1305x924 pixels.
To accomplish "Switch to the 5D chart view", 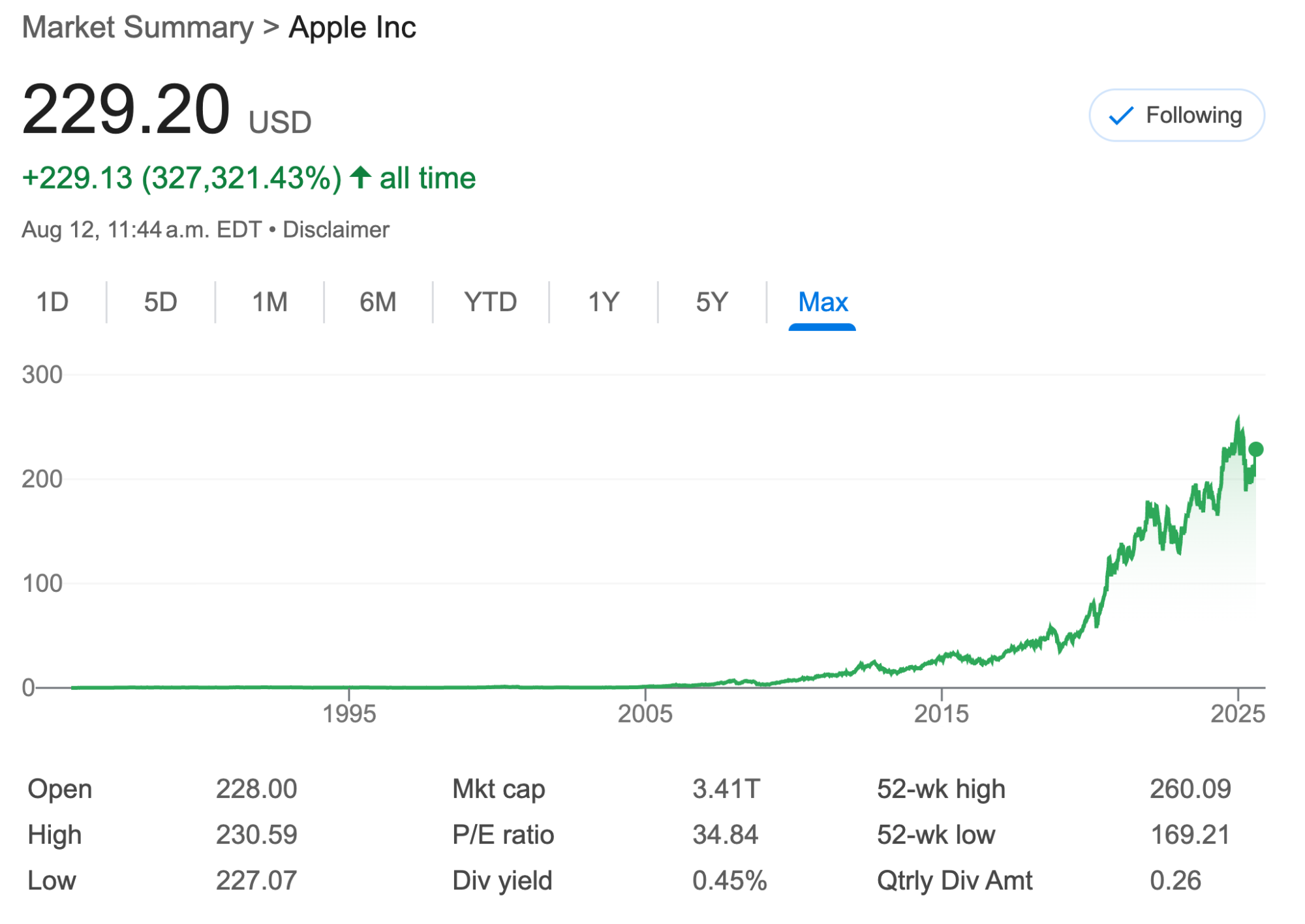I will [159, 301].
